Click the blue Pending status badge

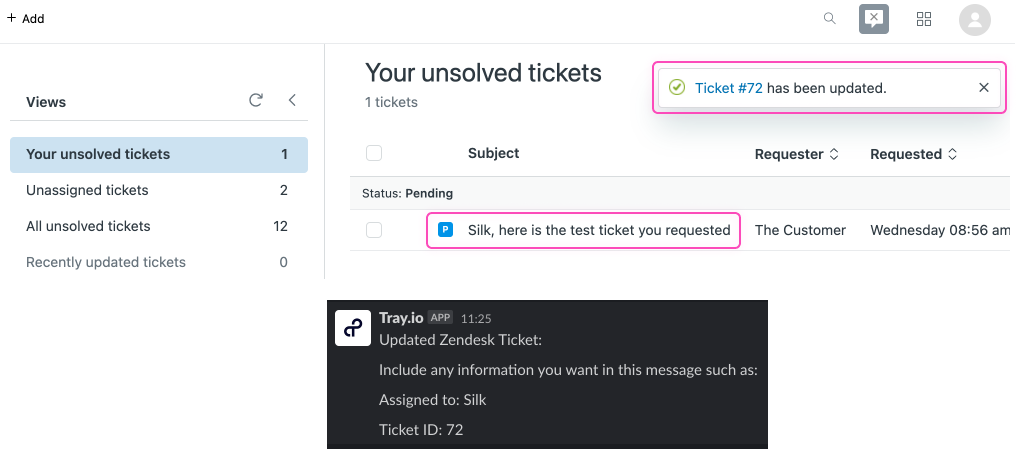click(x=446, y=230)
